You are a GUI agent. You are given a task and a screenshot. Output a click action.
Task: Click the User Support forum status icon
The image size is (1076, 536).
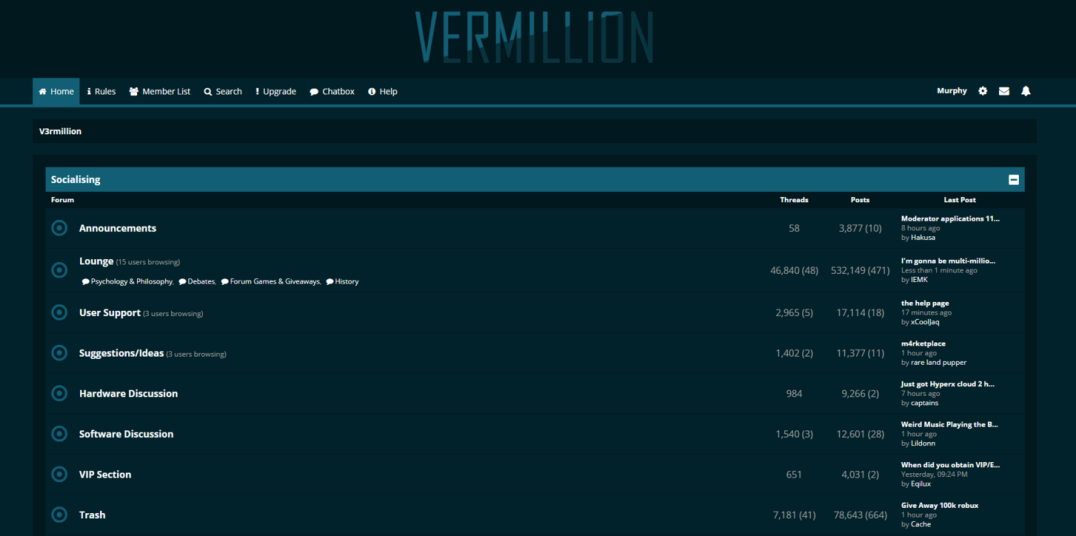(x=60, y=312)
